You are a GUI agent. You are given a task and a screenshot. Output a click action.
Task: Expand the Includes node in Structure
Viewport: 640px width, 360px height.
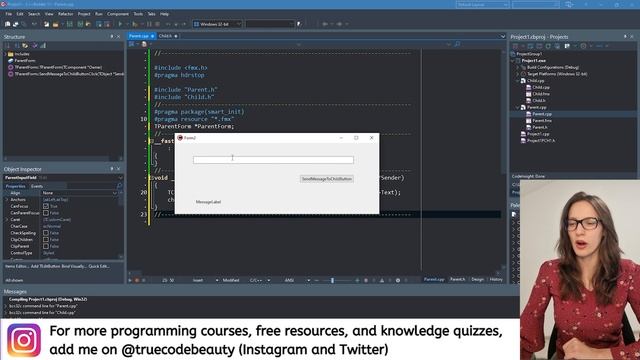pyautogui.click(x=5, y=54)
